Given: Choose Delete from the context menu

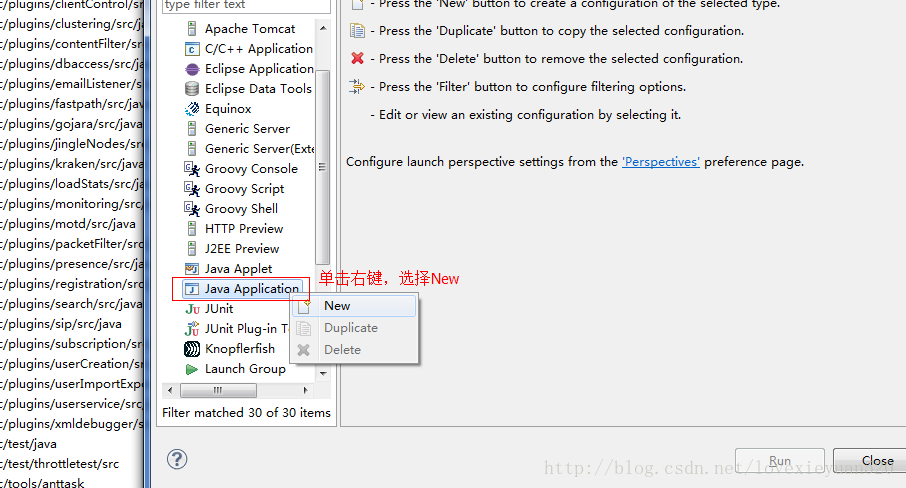Looking at the screenshot, I should 354,350.
